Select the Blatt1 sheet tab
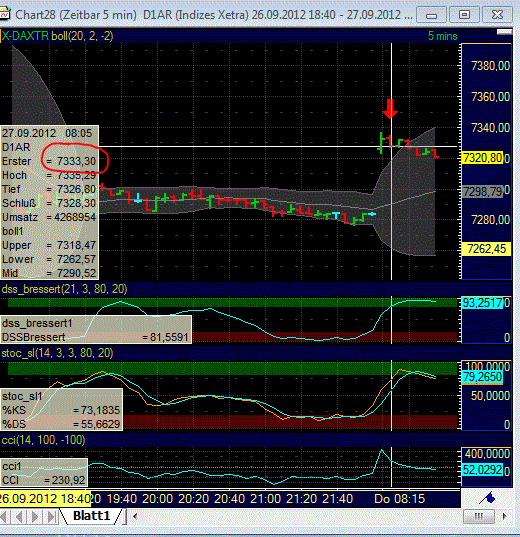This screenshot has width=520, height=537. 91,516
